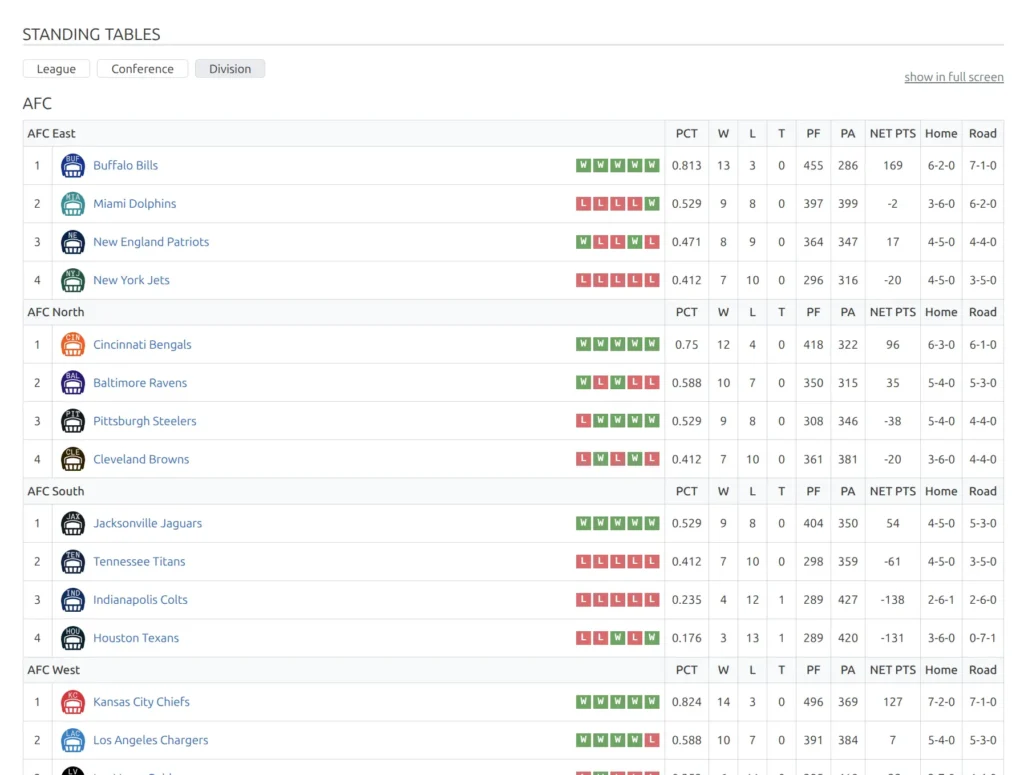Click the Chargers last L form badge
The width and height of the screenshot is (1024, 775).
coord(652,740)
